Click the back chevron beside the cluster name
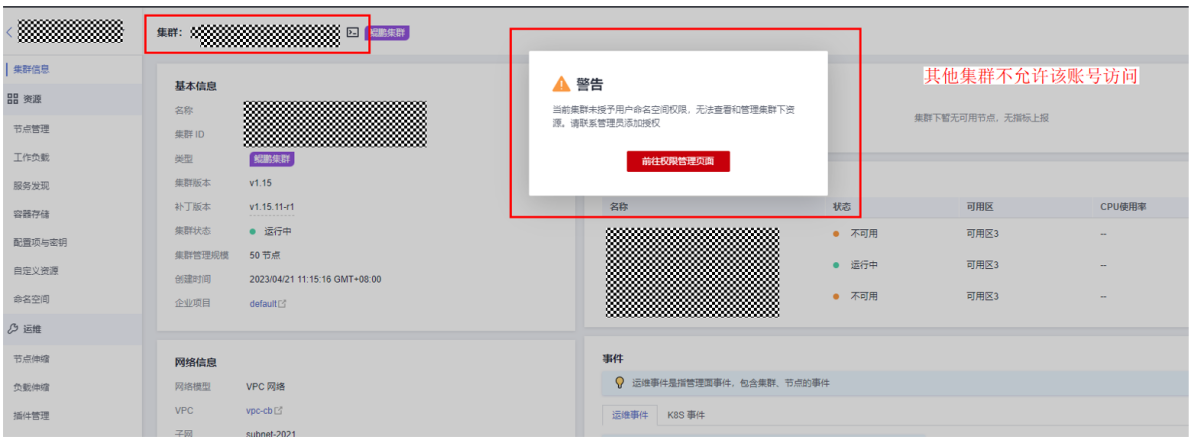 tap(8, 33)
